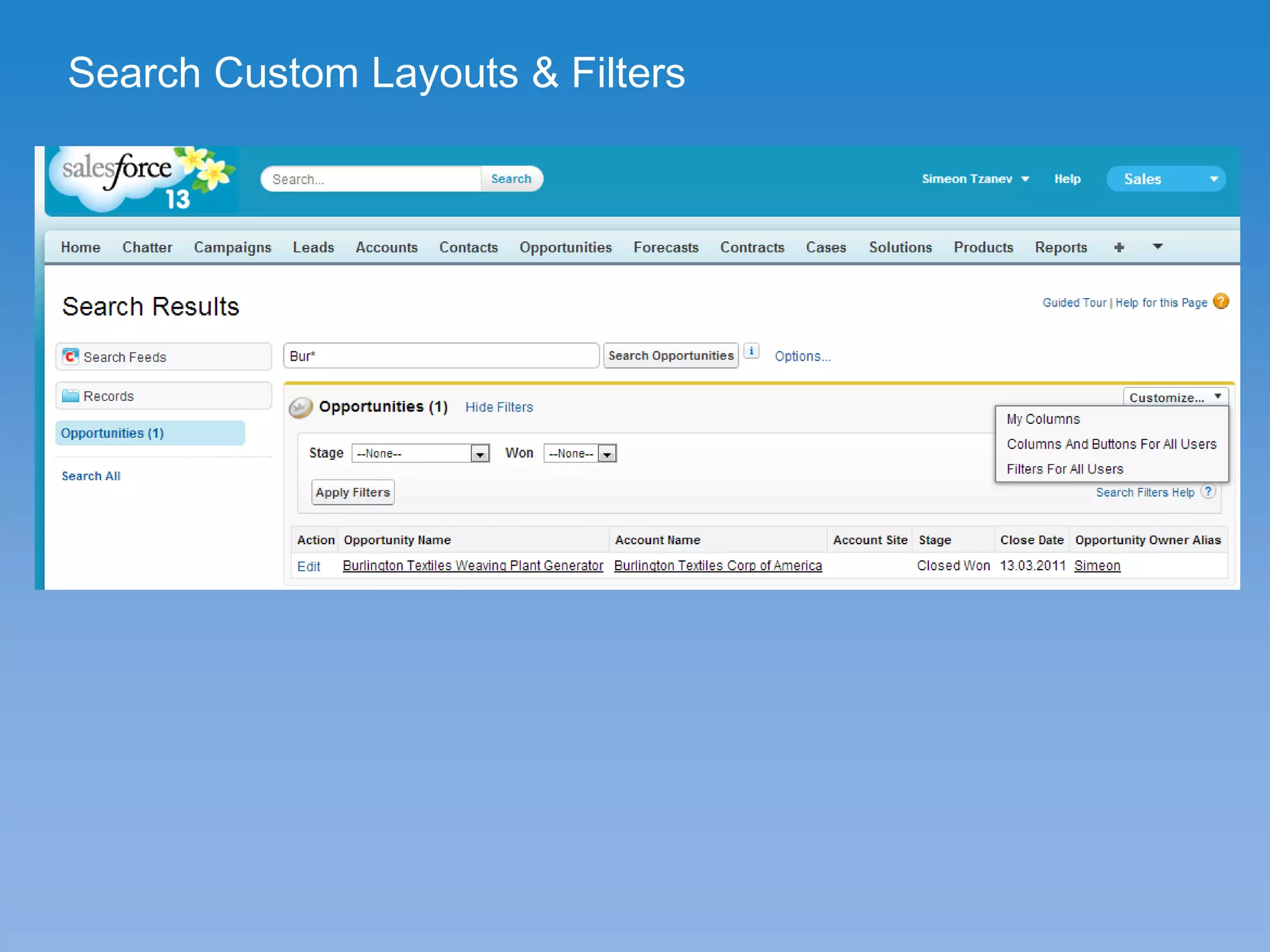Open the Leads tab
The height and width of the screenshot is (952, 1270).
coord(313,247)
